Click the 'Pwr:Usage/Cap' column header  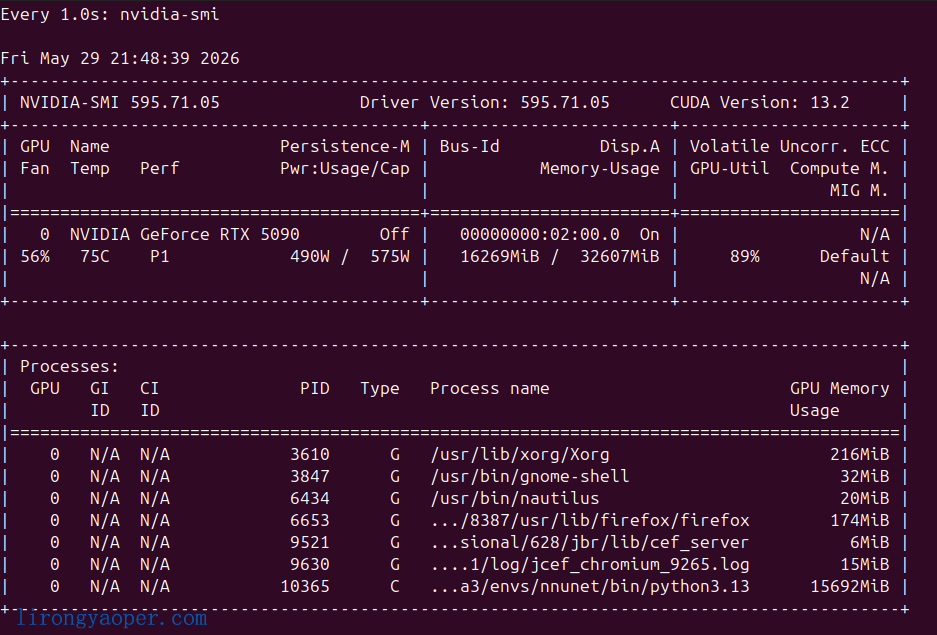tap(345, 168)
